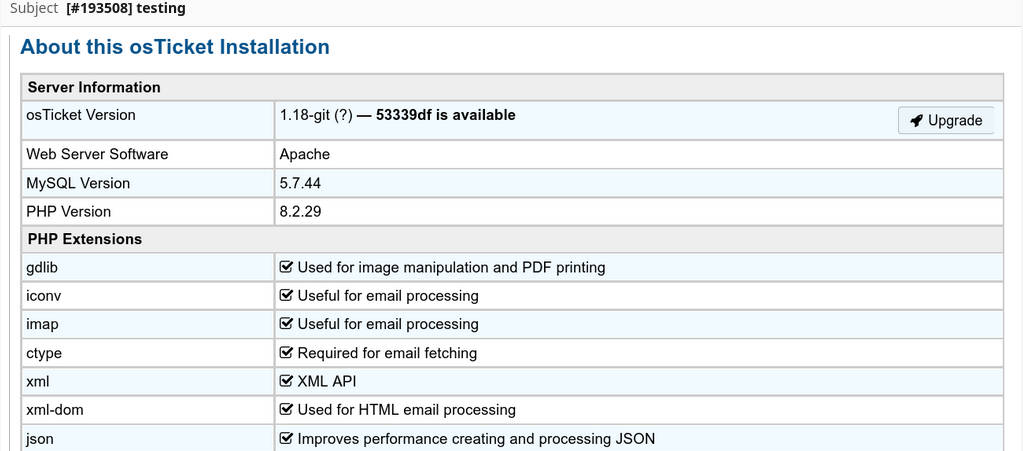Click the 'MySQL Version' label
The width and height of the screenshot is (1023, 451).
click(78, 183)
